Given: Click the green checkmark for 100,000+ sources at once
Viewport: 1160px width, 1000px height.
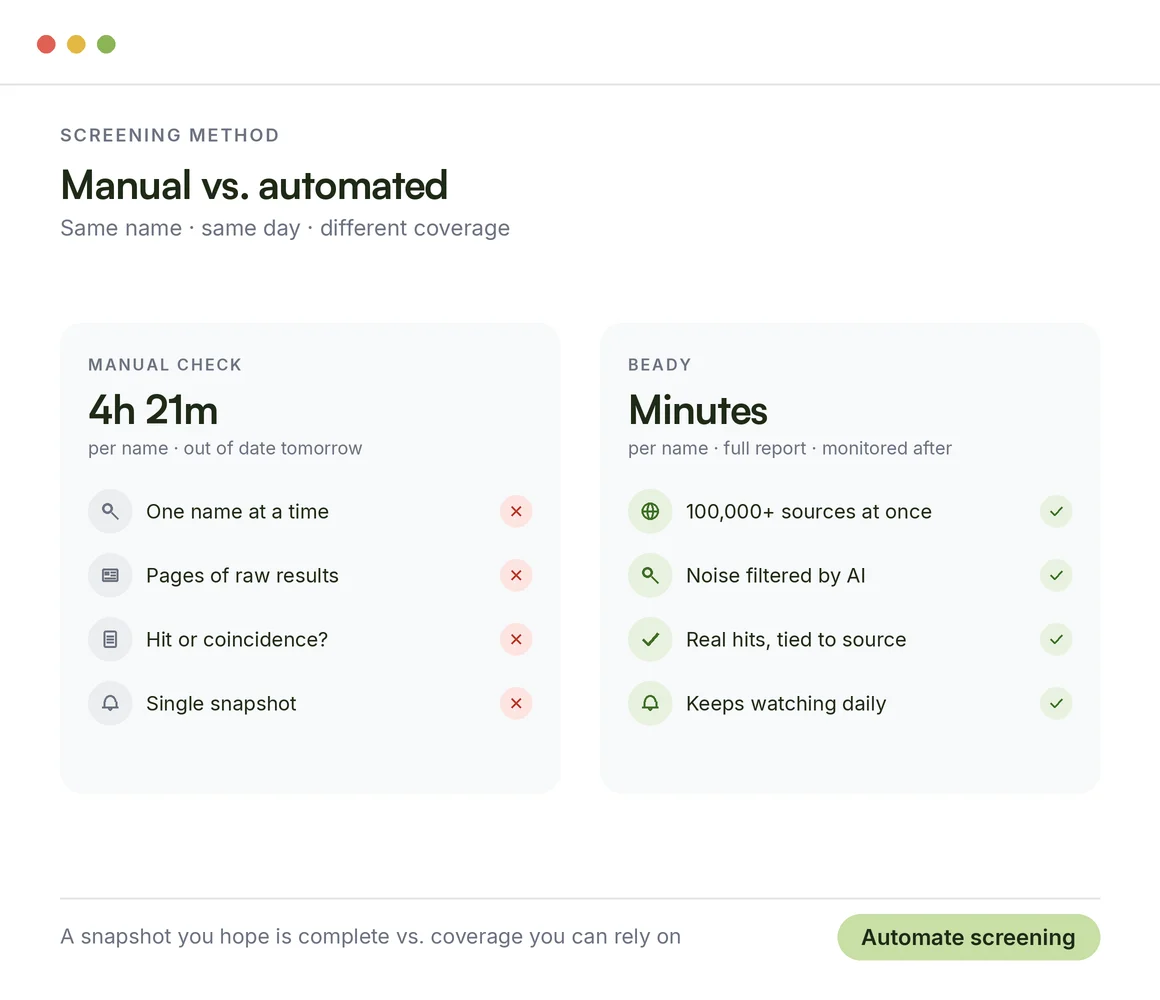Looking at the screenshot, I should tap(1056, 511).
